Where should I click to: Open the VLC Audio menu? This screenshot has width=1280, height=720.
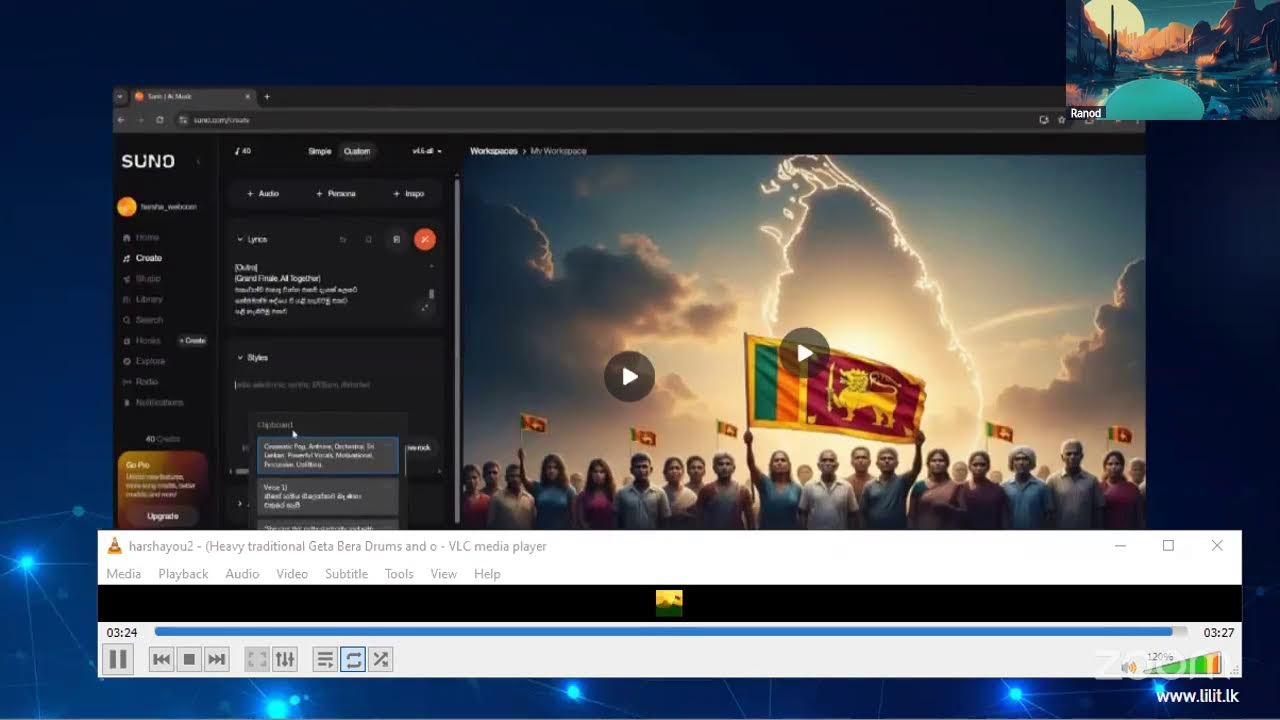[x=242, y=574]
